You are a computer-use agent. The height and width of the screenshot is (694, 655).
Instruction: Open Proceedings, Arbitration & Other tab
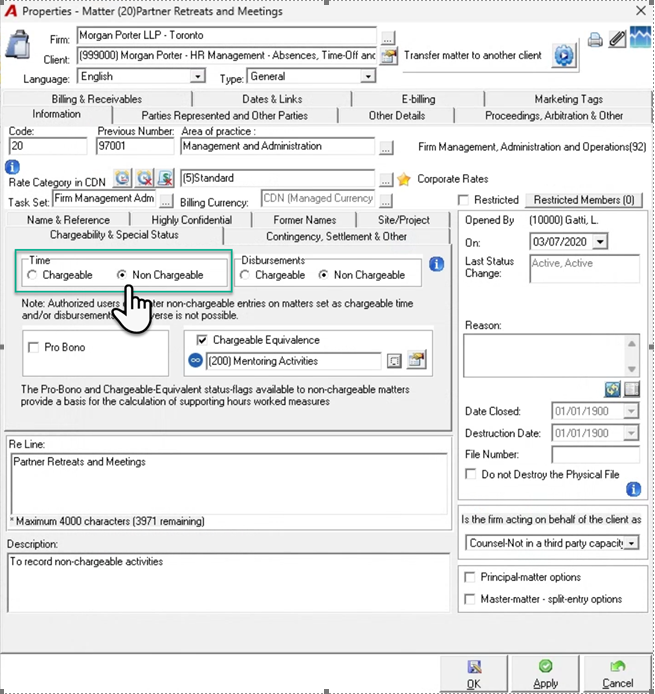(553, 116)
